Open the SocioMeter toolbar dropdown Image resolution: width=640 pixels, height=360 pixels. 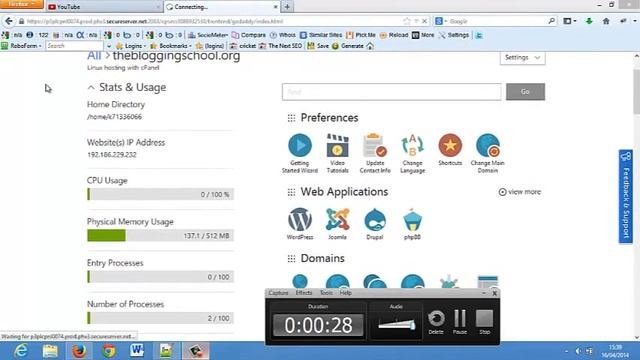(x=208, y=35)
